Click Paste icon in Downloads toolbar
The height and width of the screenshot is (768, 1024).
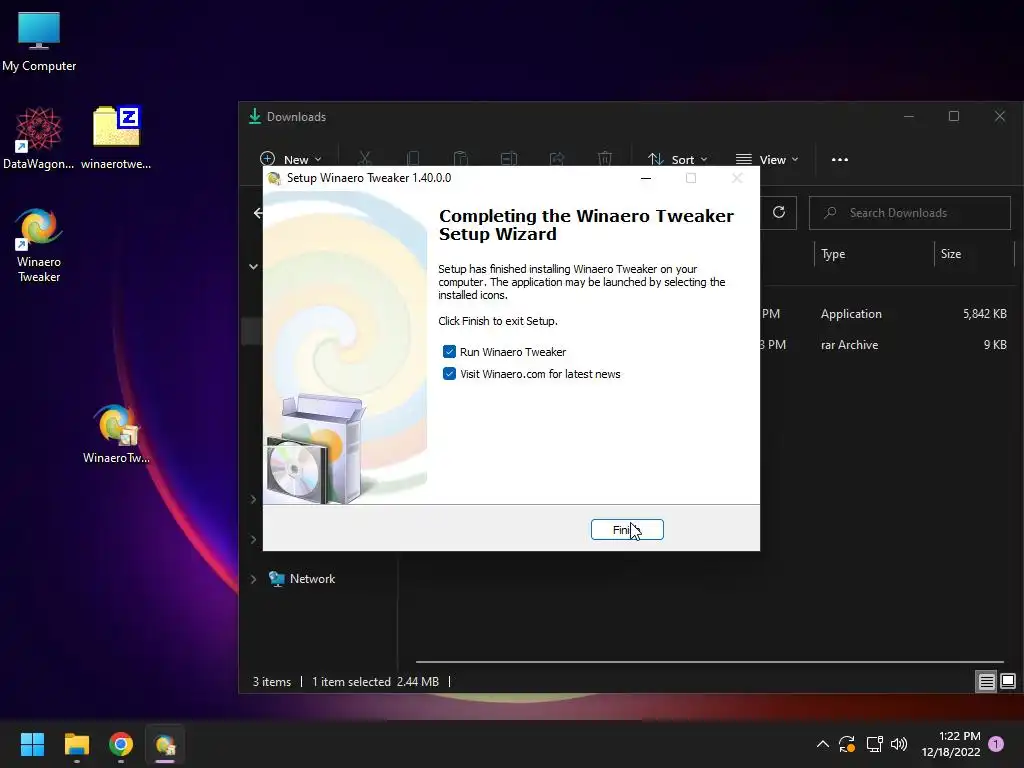[x=460, y=159]
